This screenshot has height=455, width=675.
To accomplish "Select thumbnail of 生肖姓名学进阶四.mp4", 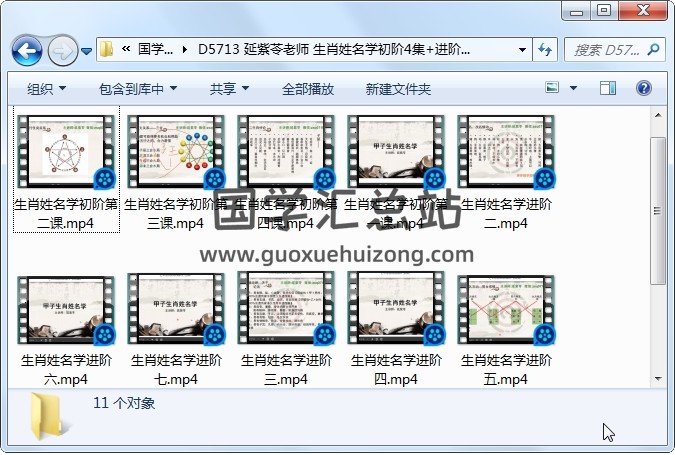I will tap(396, 308).
